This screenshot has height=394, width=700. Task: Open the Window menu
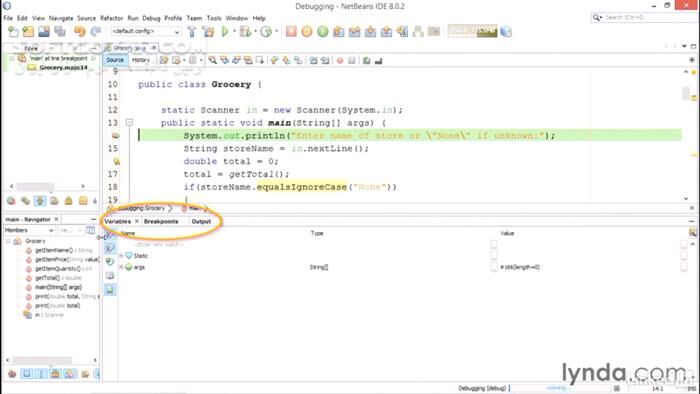click(237, 18)
